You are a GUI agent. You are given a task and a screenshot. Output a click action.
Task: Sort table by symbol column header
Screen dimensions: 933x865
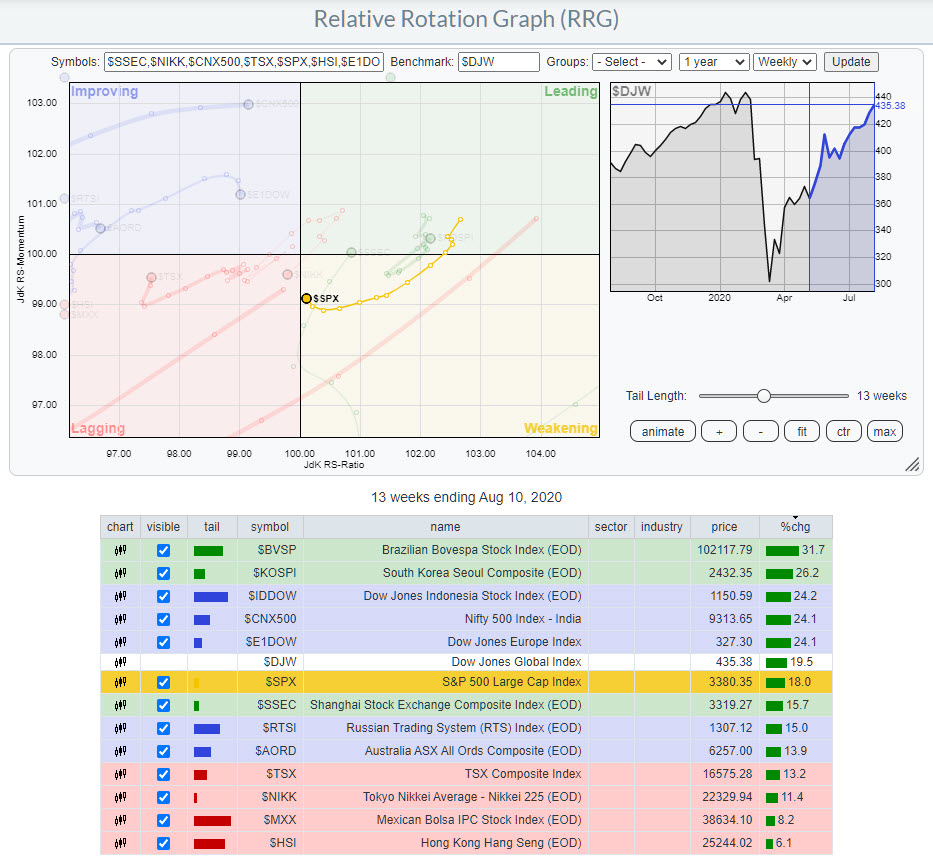pos(270,527)
